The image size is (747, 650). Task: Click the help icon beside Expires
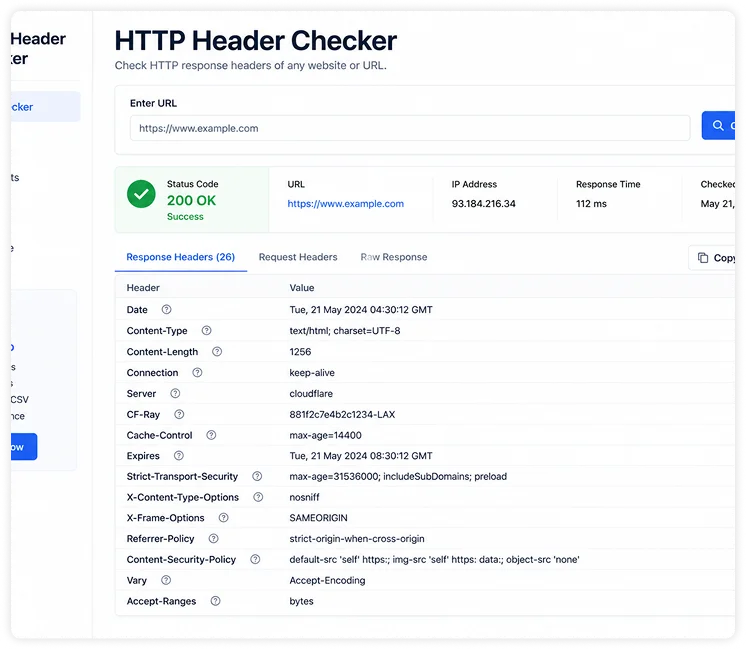(x=179, y=456)
